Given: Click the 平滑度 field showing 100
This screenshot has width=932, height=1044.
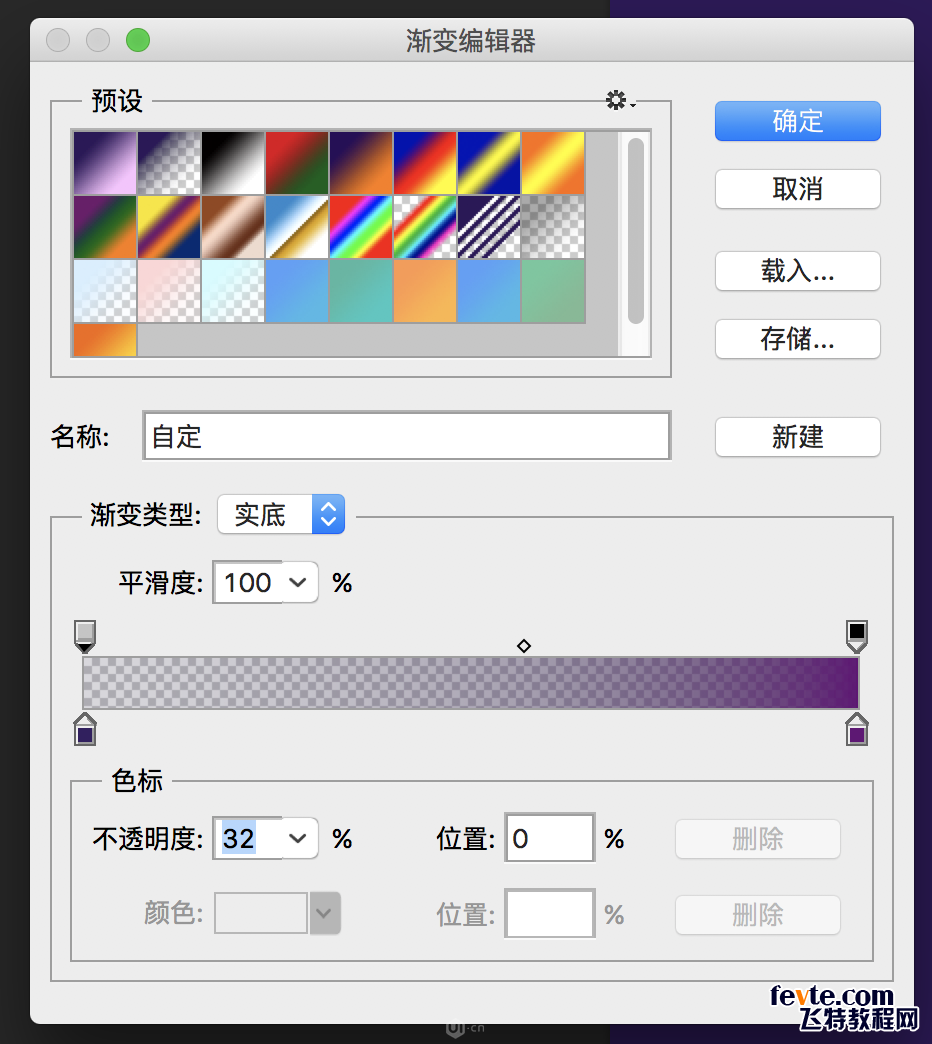Looking at the screenshot, I should pos(248,583).
